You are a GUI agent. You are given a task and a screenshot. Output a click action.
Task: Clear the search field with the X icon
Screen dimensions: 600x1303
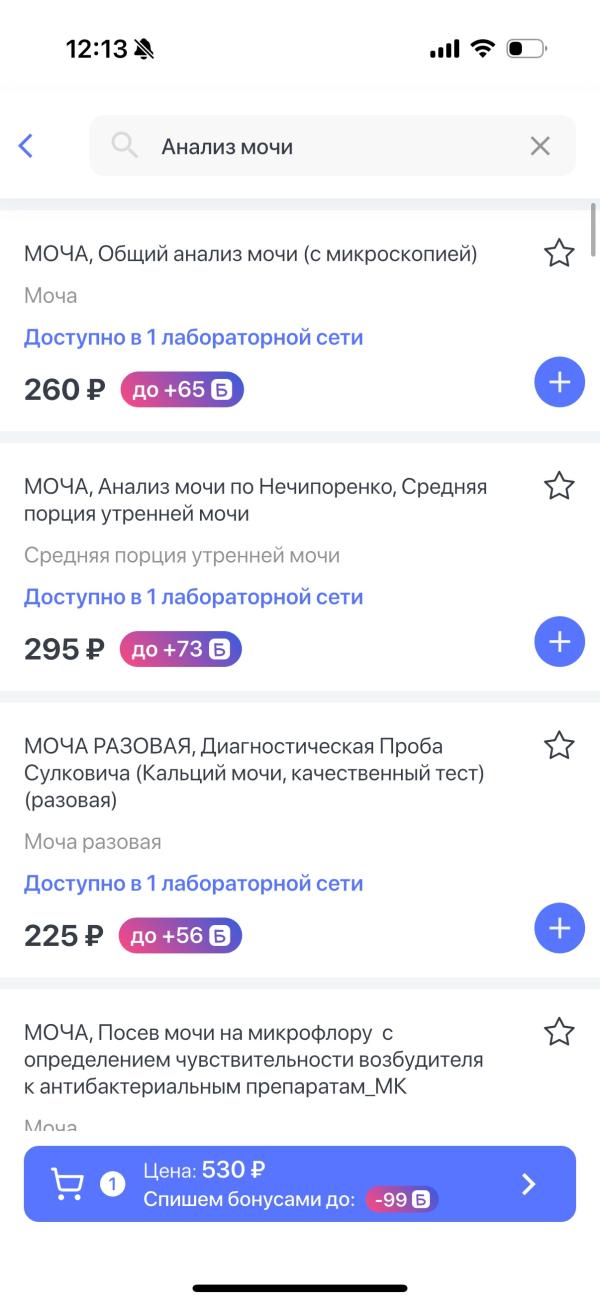coord(540,146)
